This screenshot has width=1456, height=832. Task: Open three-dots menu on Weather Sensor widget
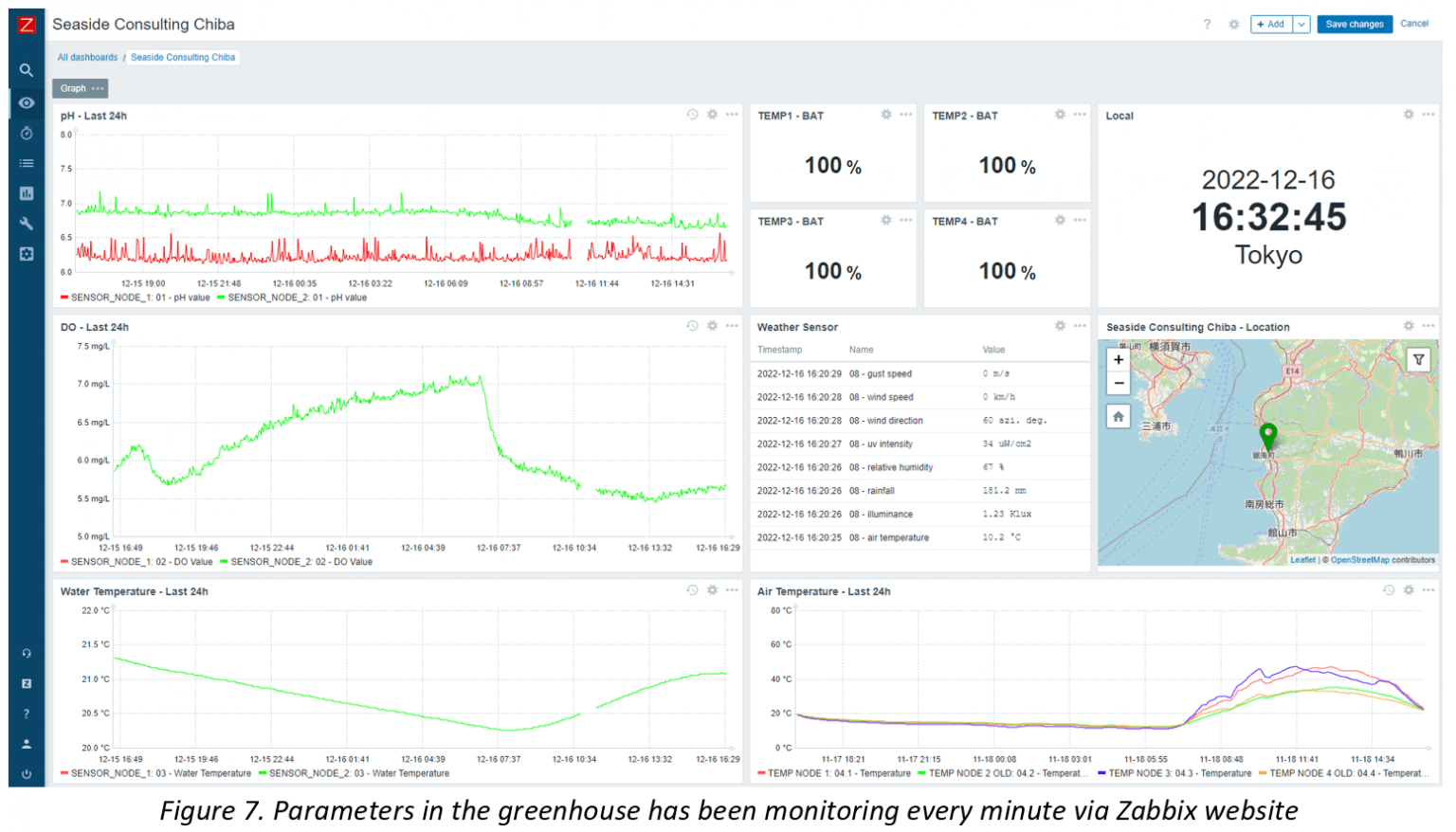[1080, 326]
